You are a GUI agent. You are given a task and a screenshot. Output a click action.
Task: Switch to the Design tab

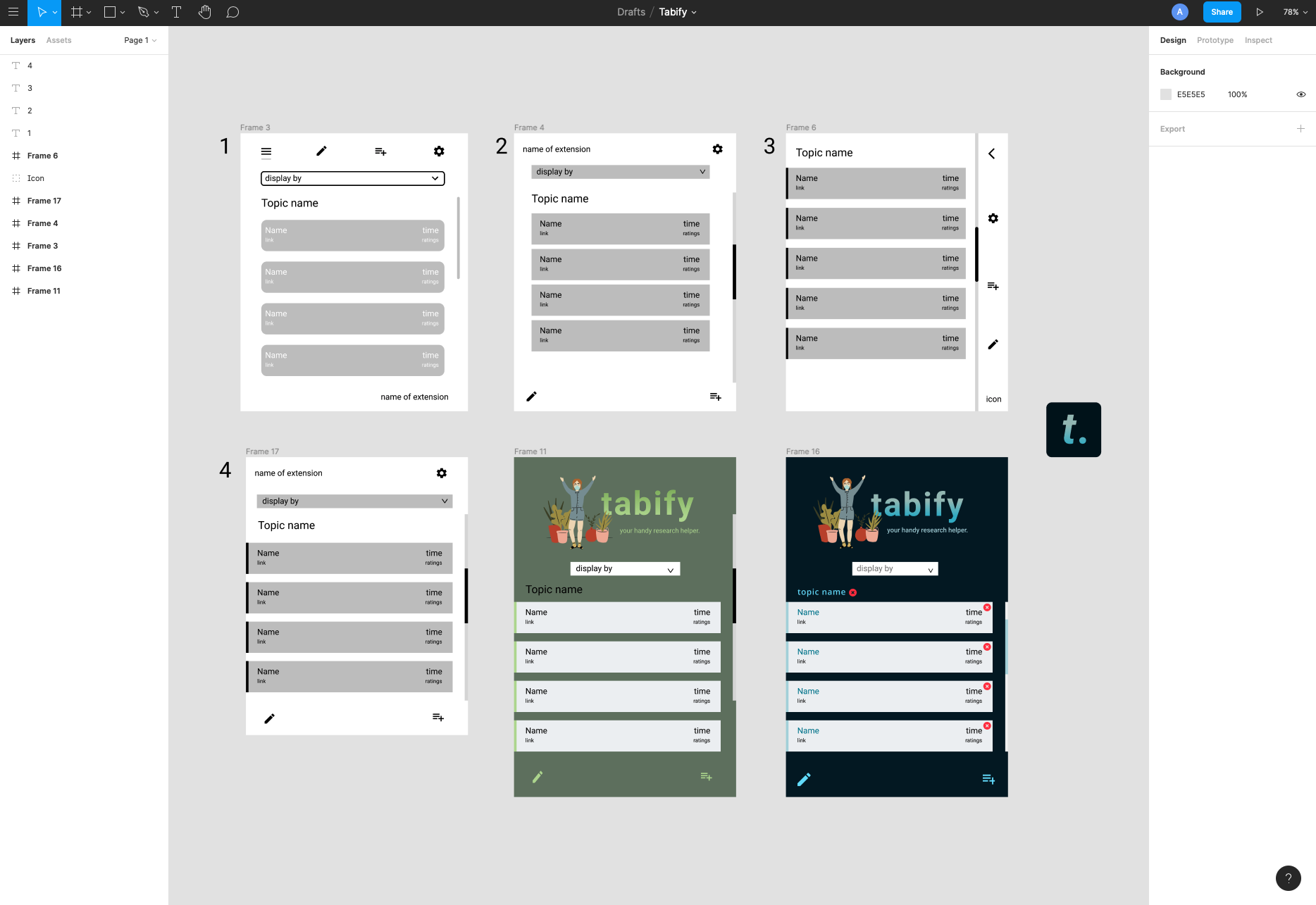(1173, 40)
